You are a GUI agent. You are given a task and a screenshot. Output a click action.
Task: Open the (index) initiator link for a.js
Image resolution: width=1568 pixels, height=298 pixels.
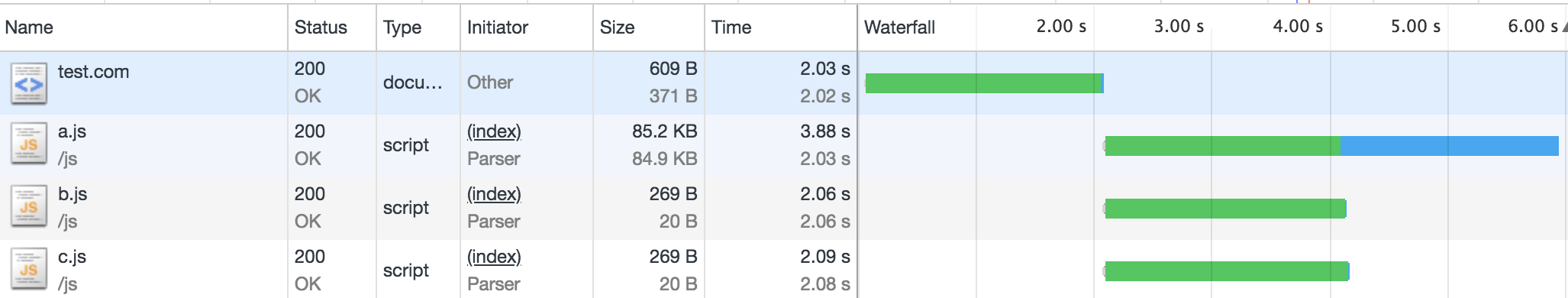(x=494, y=131)
